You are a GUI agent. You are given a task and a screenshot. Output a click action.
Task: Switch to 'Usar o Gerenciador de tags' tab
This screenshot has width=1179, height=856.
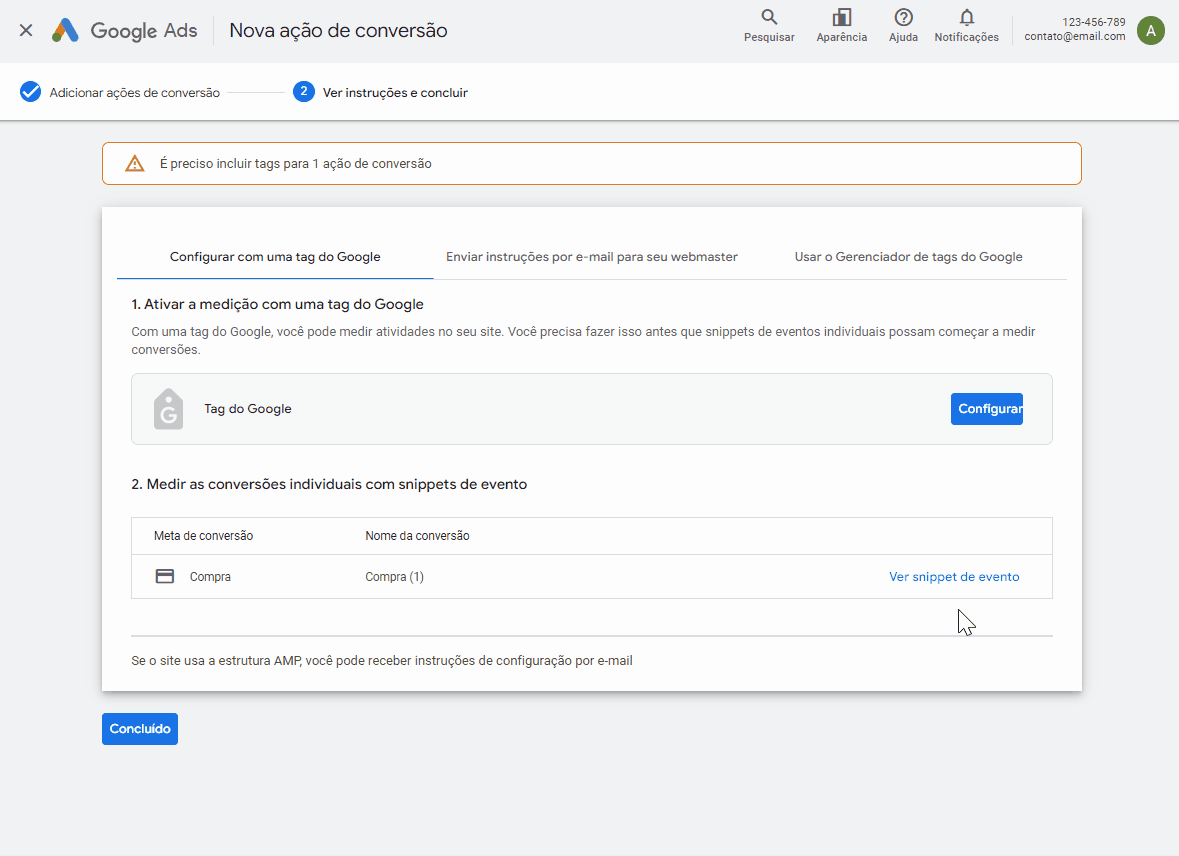(908, 257)
